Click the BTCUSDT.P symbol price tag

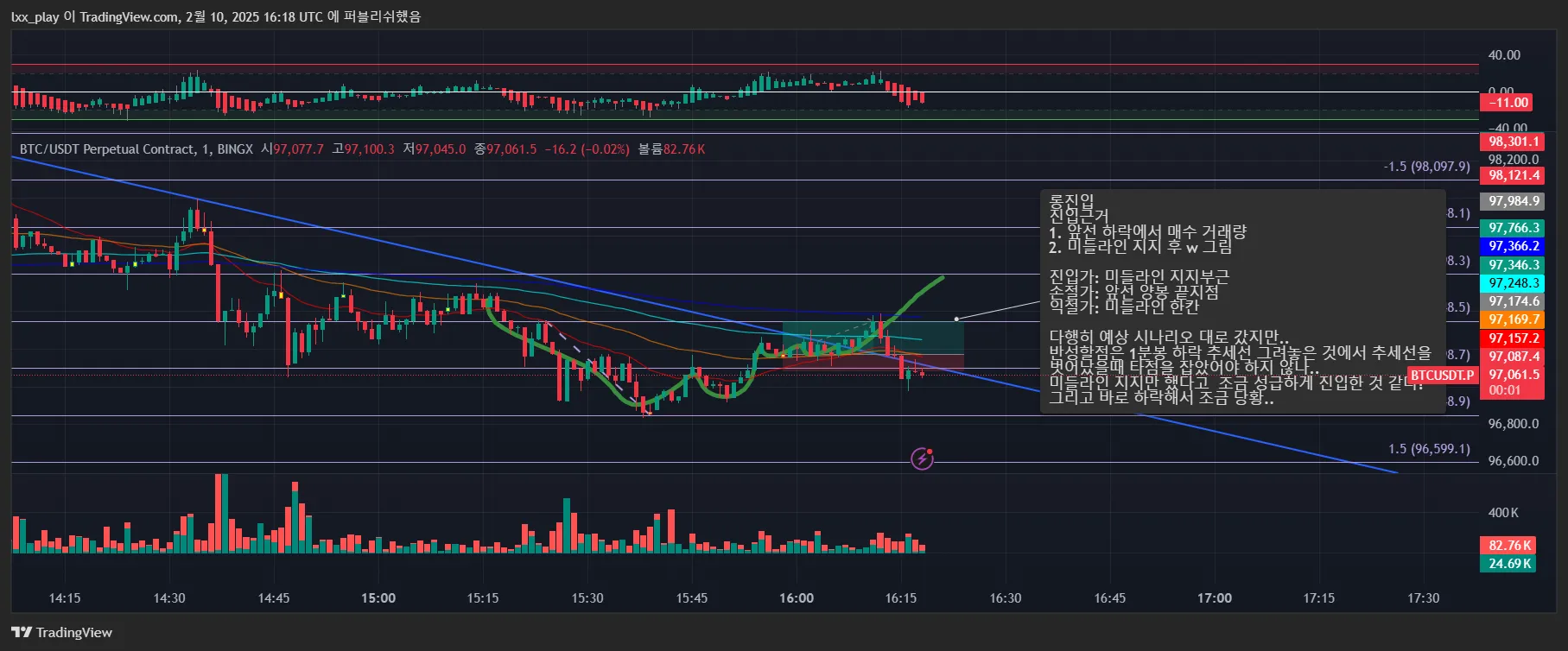1442,376
